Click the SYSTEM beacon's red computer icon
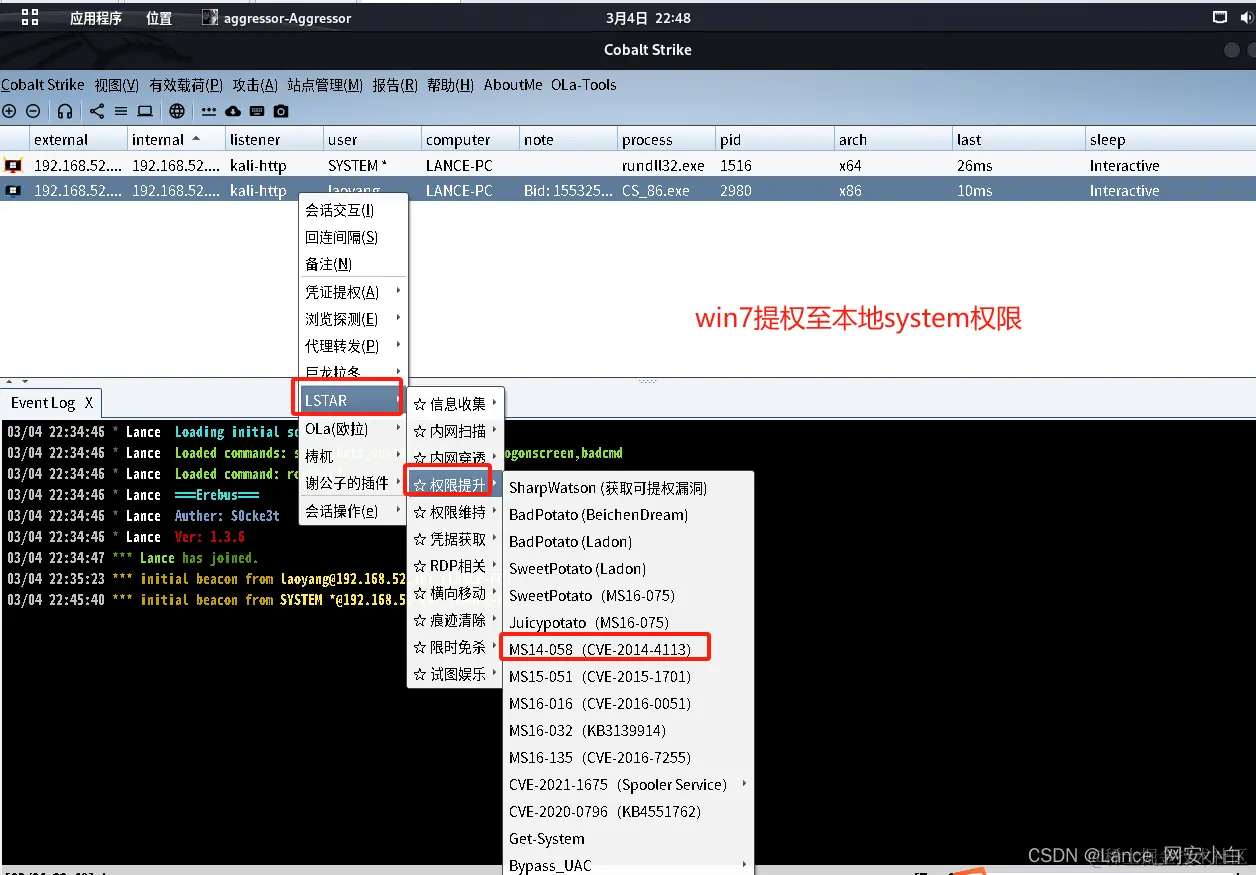The height and width of the screenshot is (875, 1256). (13, 165)
